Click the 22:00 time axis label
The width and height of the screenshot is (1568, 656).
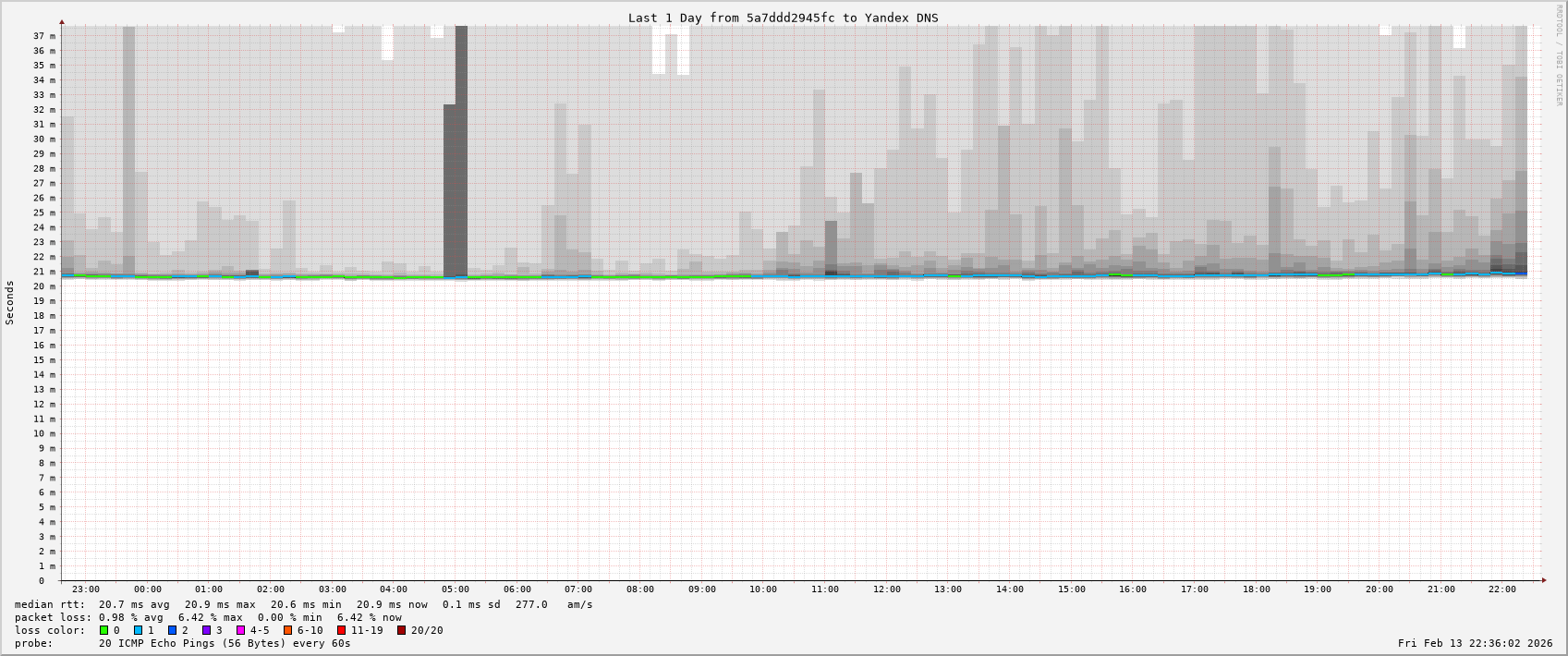[x=1502, y=589]
